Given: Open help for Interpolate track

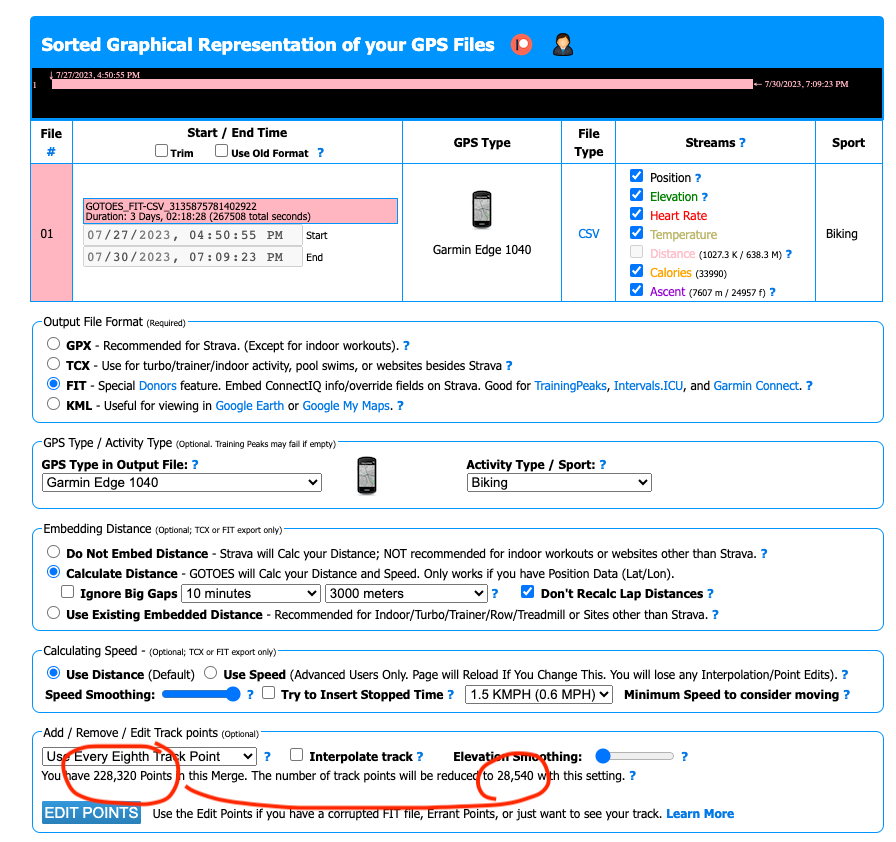Looking at the screenshot, I should click(420, 757).
